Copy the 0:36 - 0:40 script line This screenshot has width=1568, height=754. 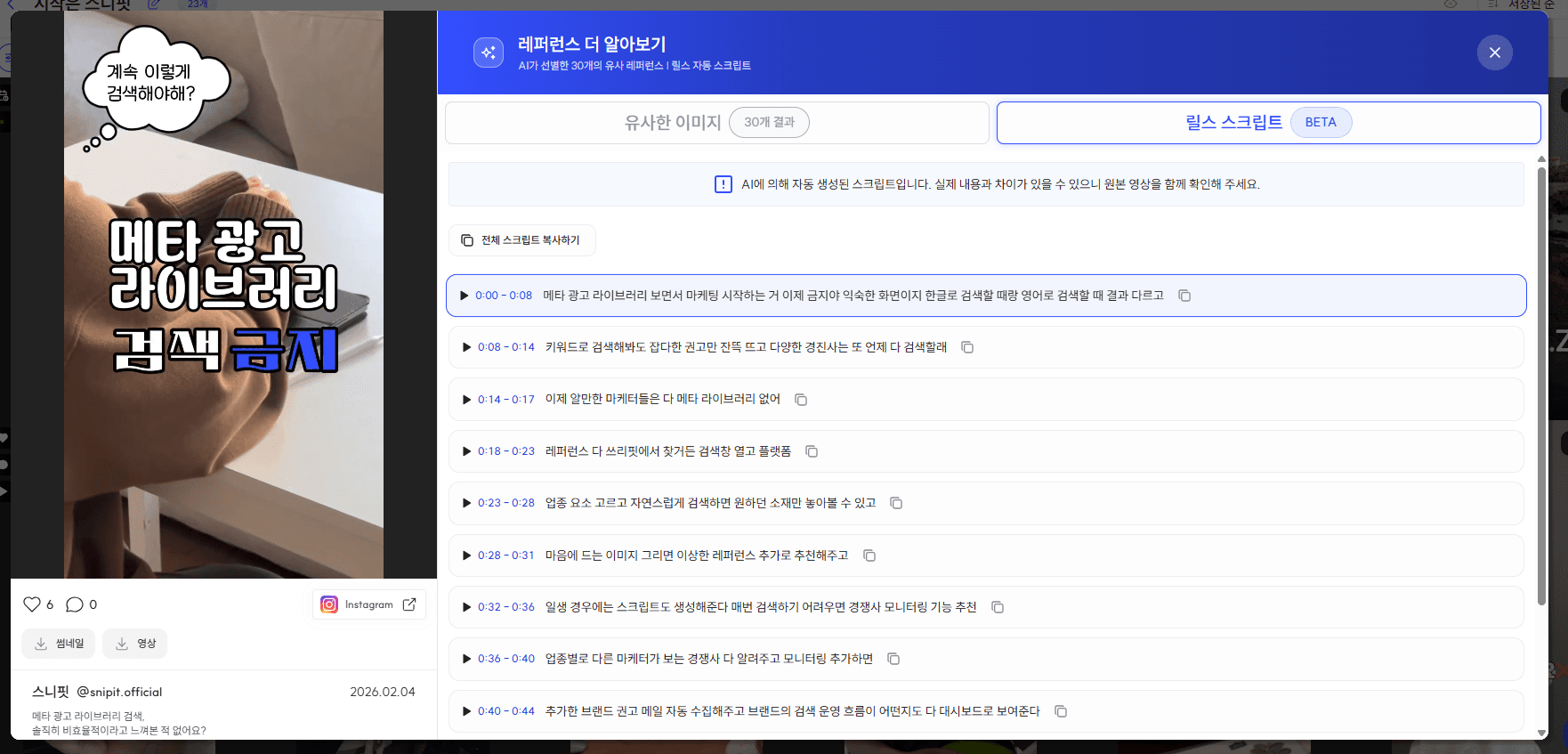pos(893,659)
